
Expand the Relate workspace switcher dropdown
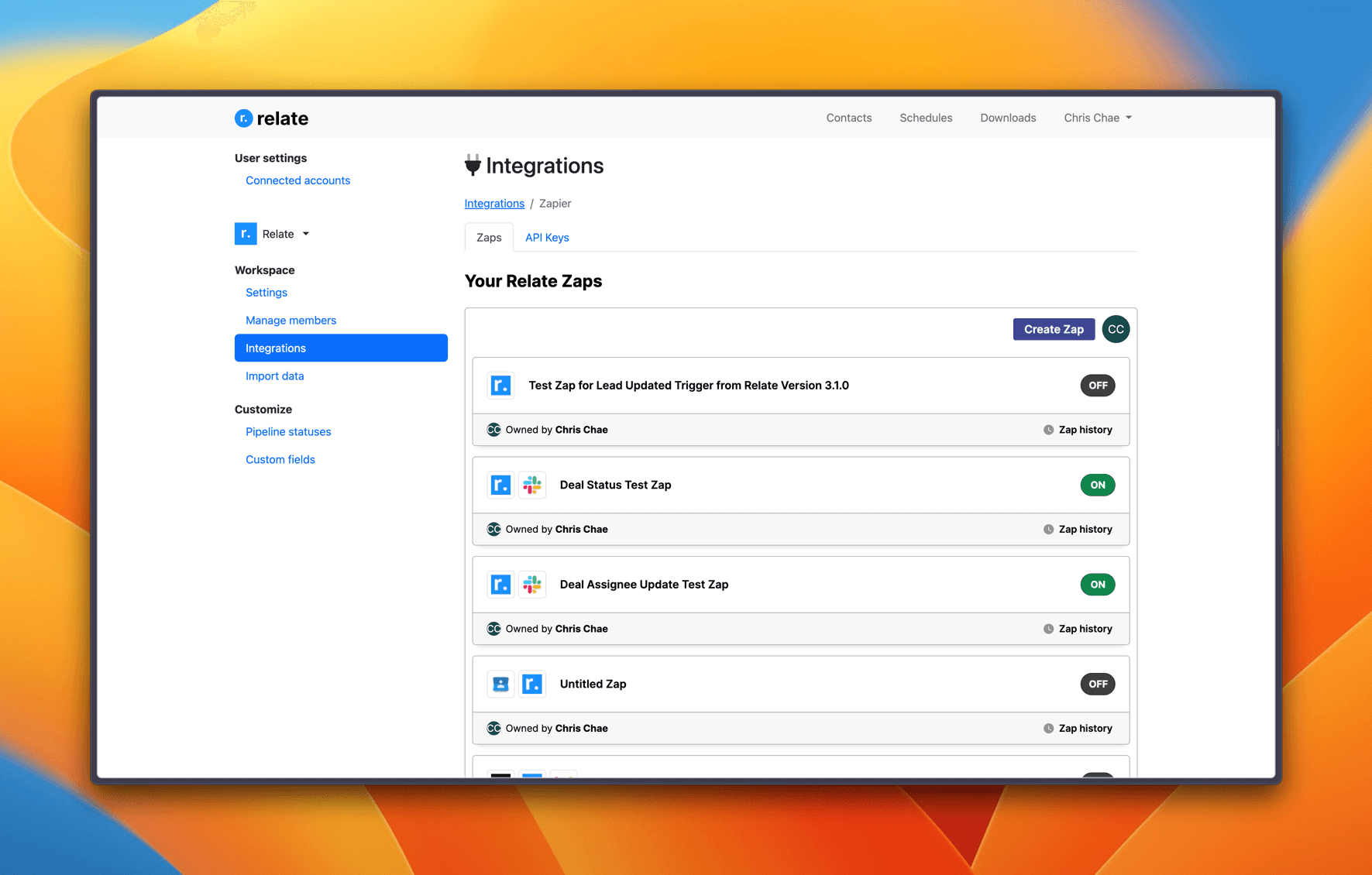[285, 234]
